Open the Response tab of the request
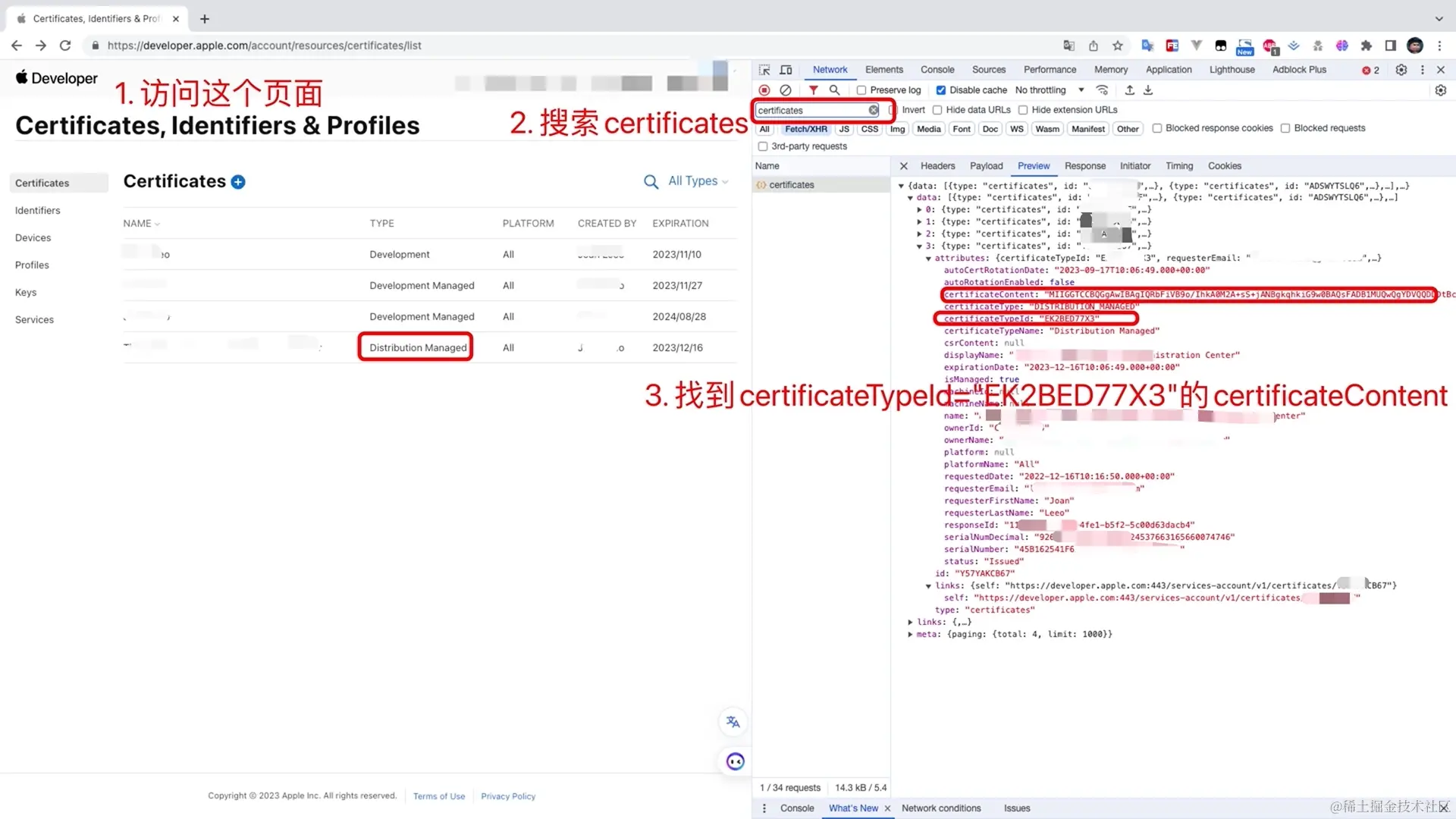Image resolution: width=1456 pixels, height=819 pixels. click(x=1085, y=166)
